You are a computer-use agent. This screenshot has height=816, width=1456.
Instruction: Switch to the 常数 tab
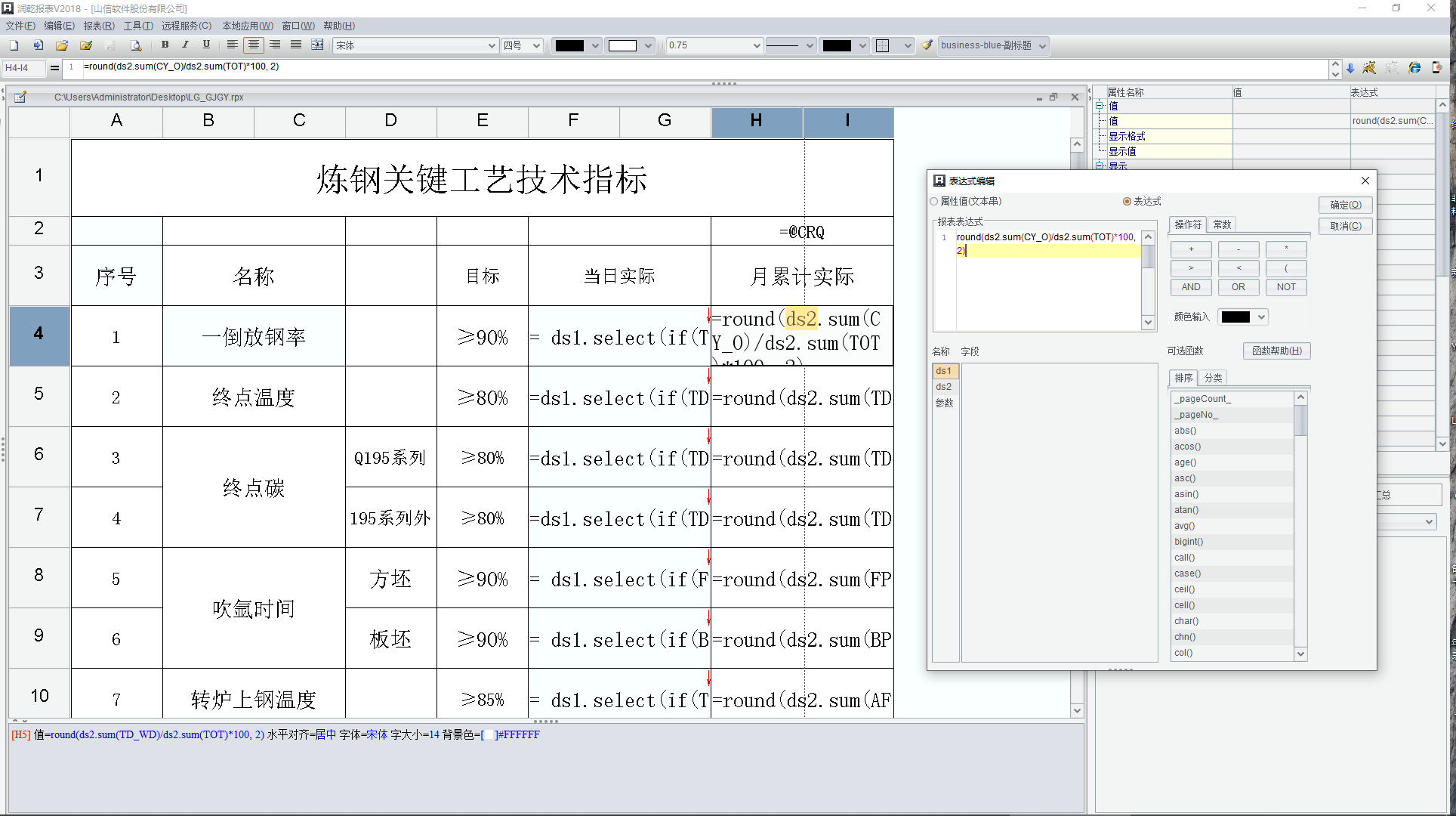(1222, 224)
